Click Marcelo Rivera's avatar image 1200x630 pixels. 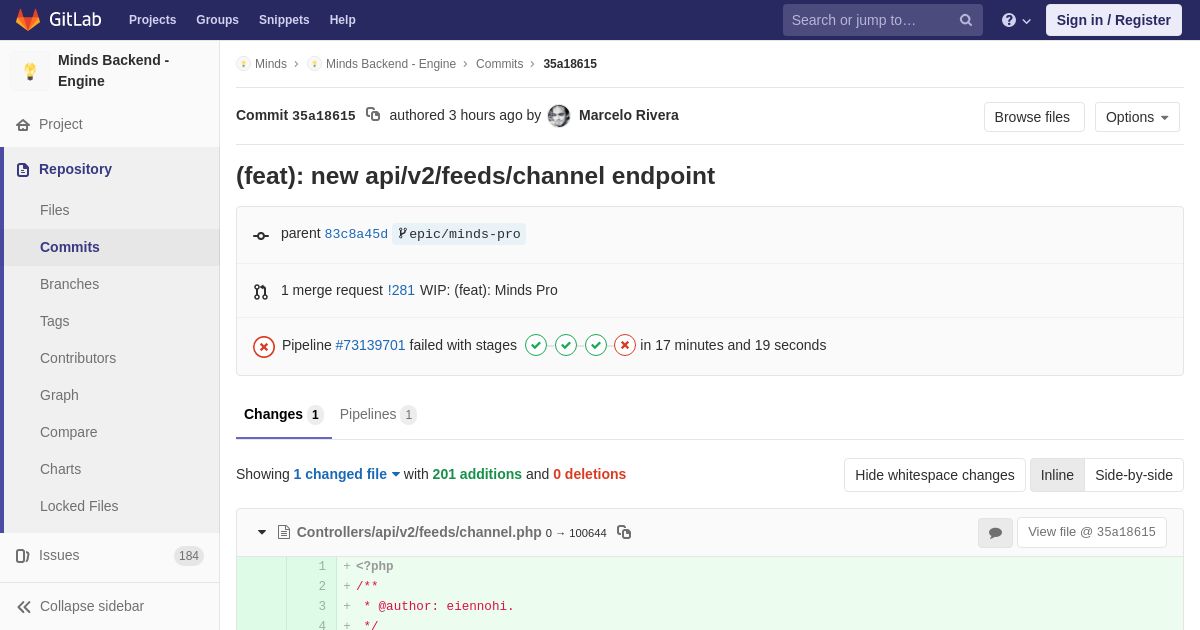[x=559, y=116]
